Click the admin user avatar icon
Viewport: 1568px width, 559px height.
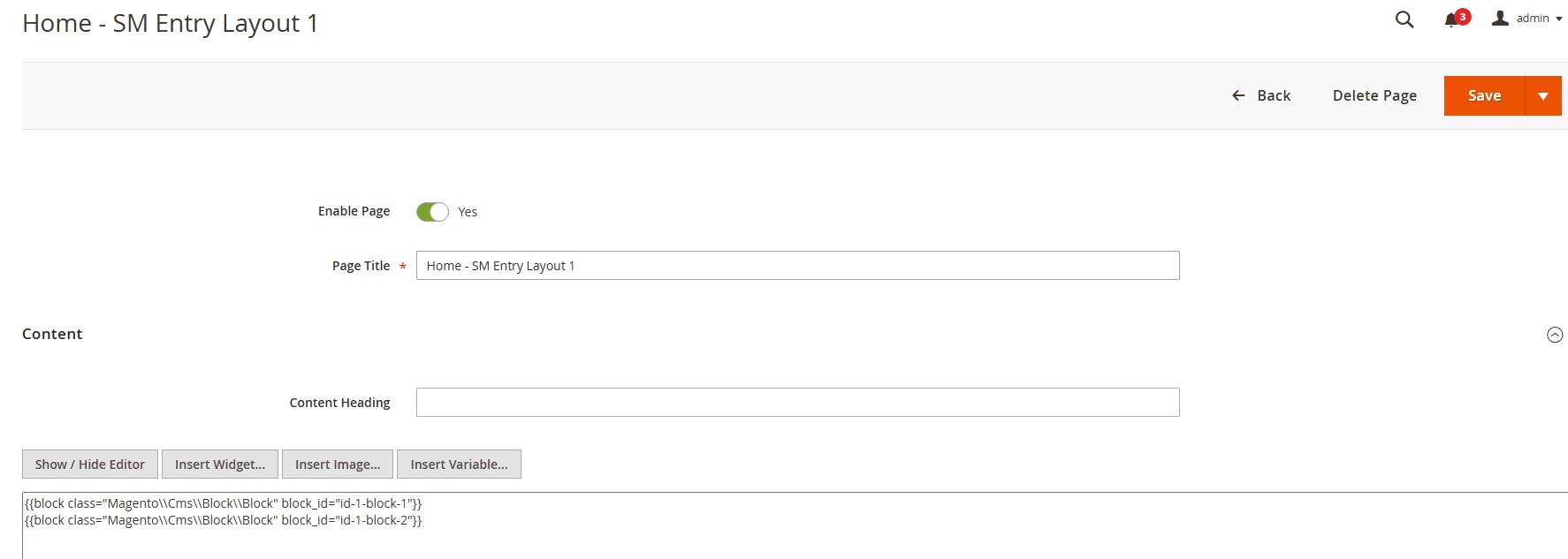tap(1500, 19)
